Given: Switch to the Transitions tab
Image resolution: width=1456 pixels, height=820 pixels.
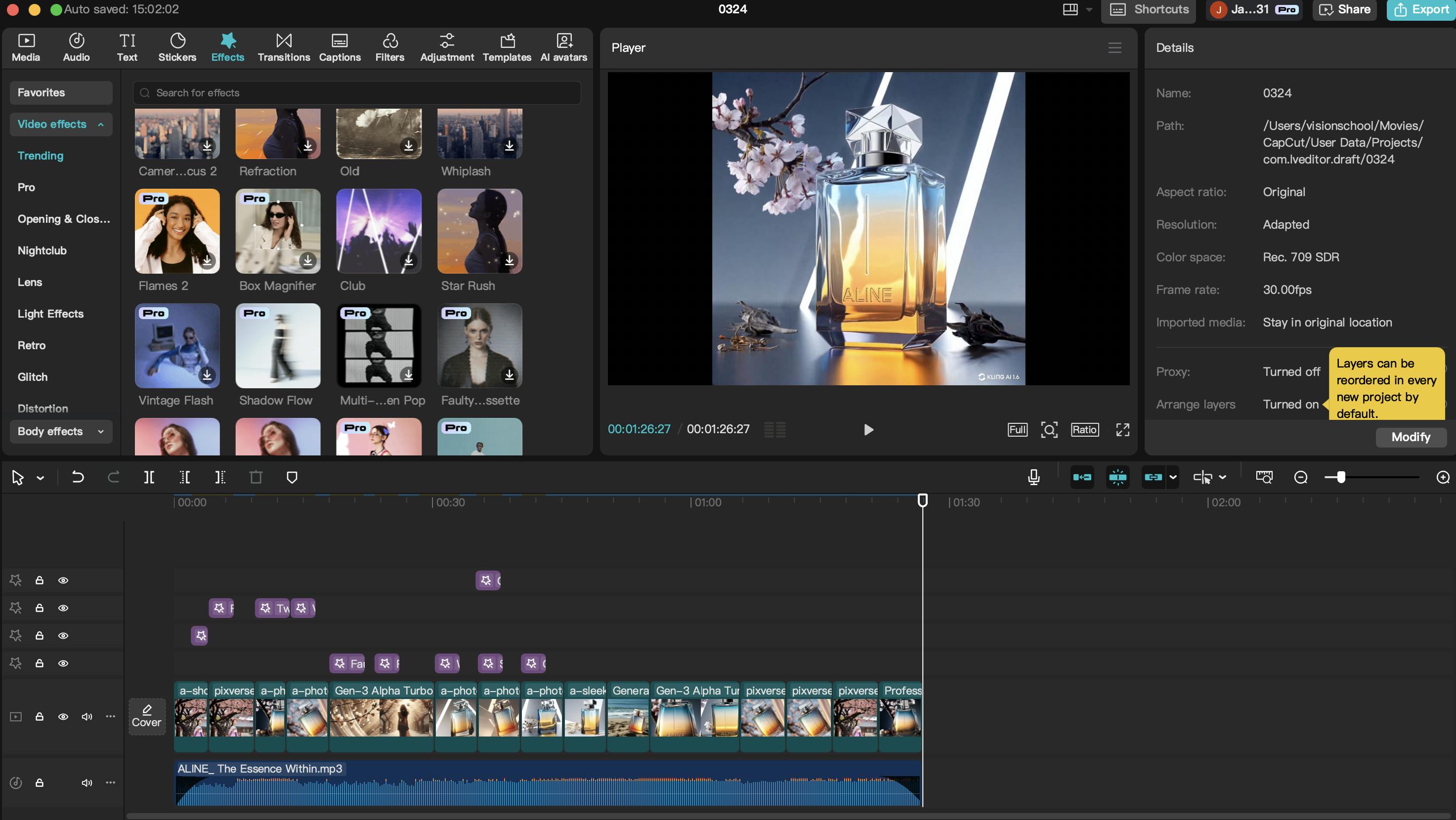Looking at the screenshot, I should tap(284, 47).
